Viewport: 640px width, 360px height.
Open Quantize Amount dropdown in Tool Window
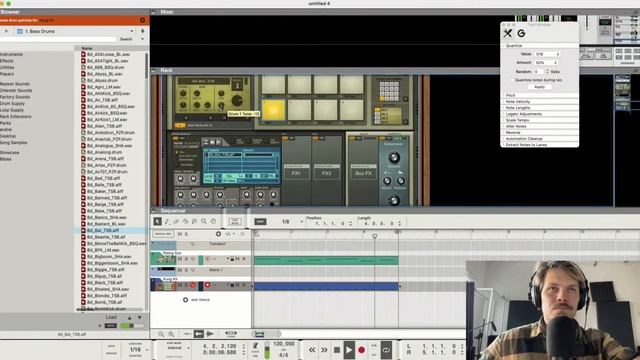coord(546,62)
